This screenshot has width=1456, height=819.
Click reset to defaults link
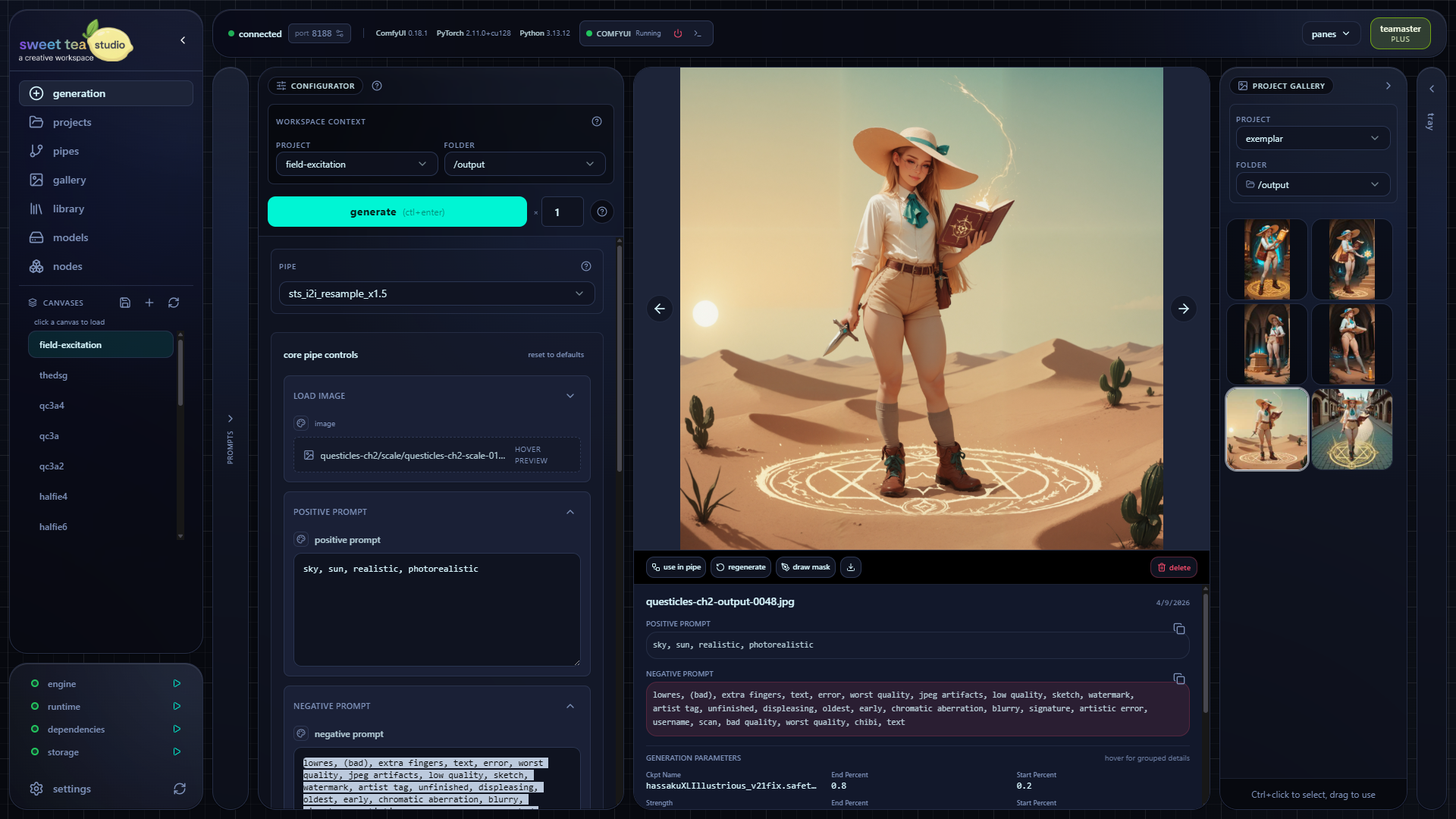tap(555, 355)
